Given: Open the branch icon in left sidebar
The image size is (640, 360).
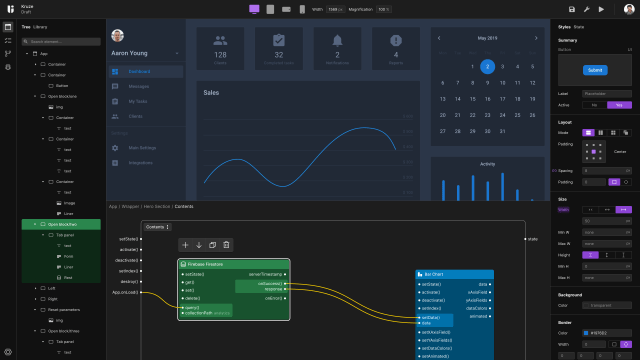Looking at the screenshot, I should [8, 53].
